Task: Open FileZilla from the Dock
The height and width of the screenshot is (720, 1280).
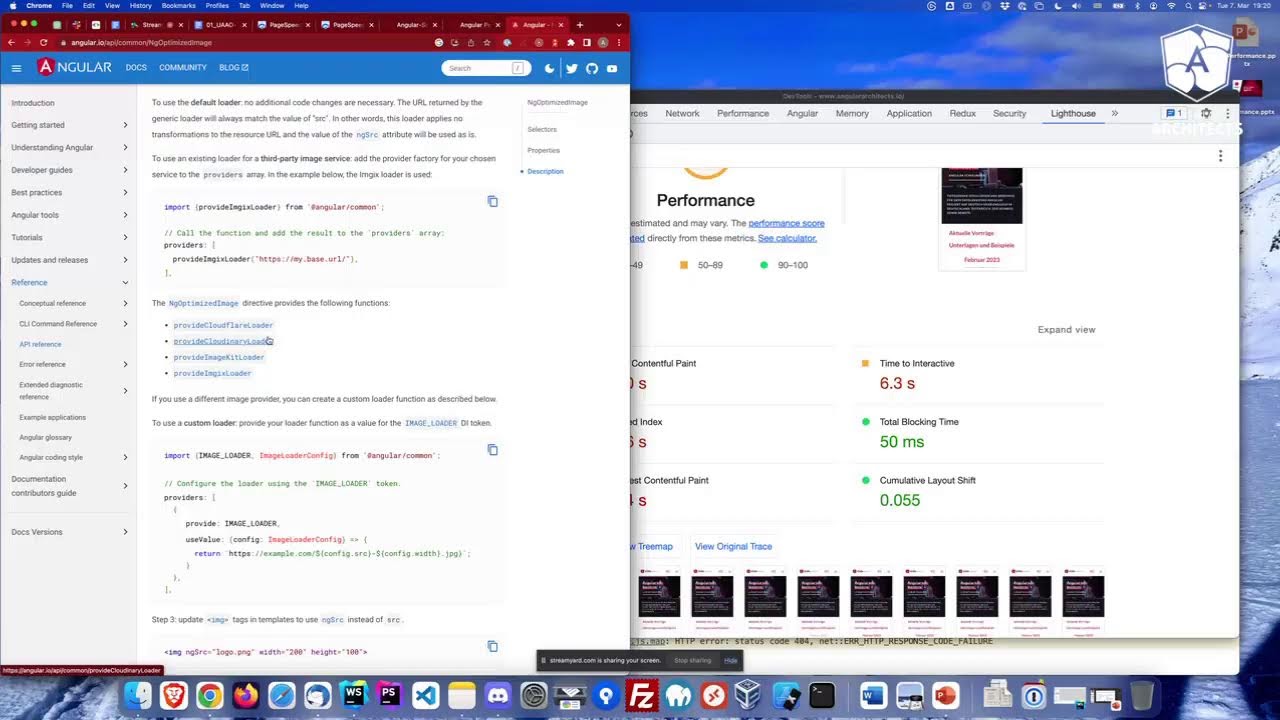Action: (x=642, y=695)
